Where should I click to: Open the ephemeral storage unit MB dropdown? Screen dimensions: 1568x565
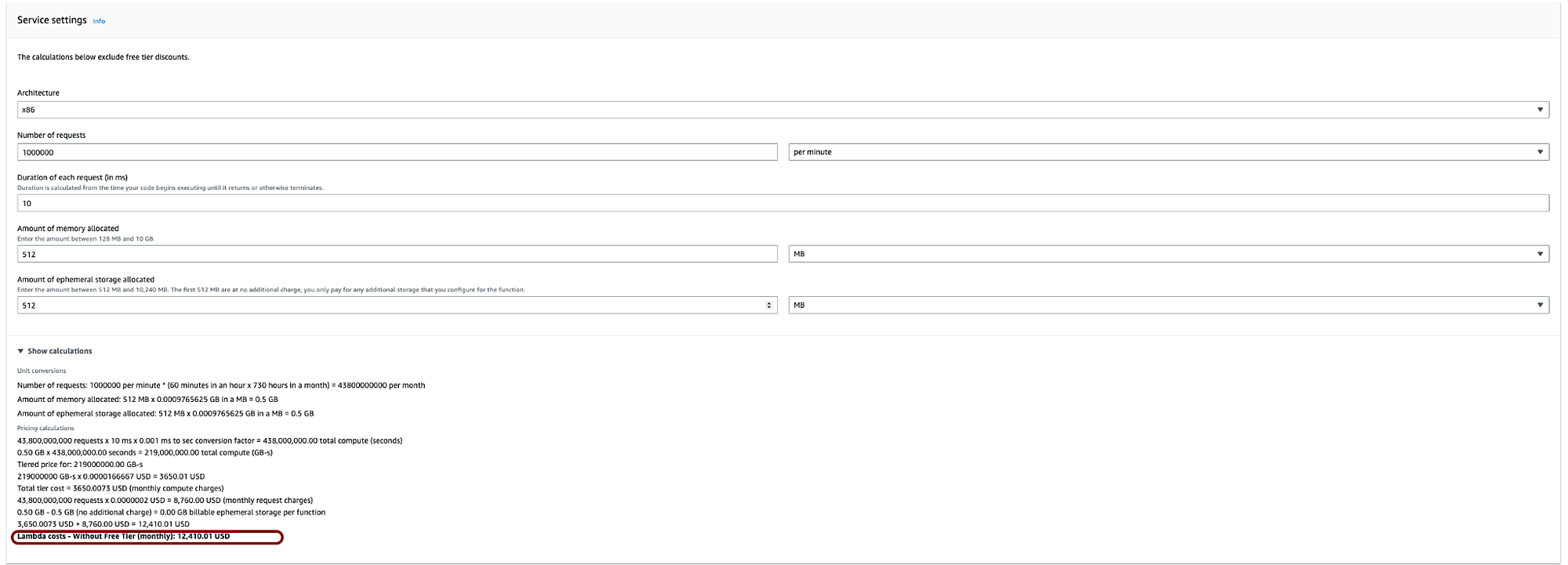point(1169,305)
